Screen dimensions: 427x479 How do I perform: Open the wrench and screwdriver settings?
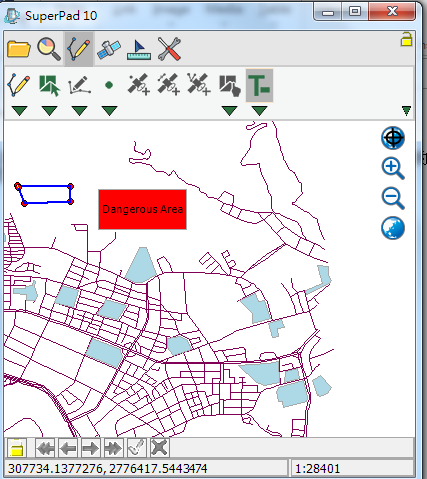(x=169, y=49)
